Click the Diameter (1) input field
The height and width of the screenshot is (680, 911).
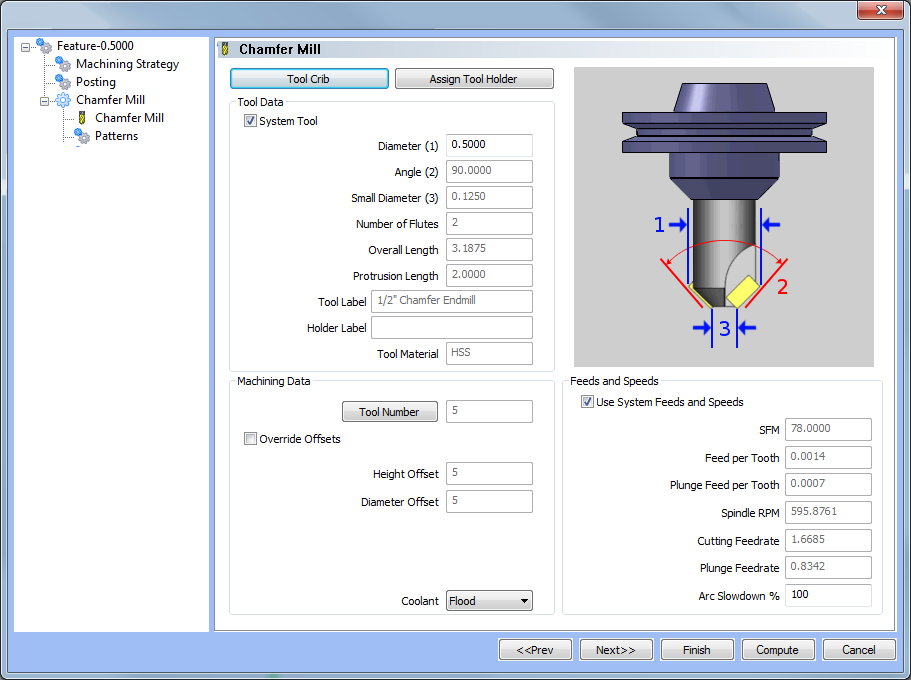point(489,145)
